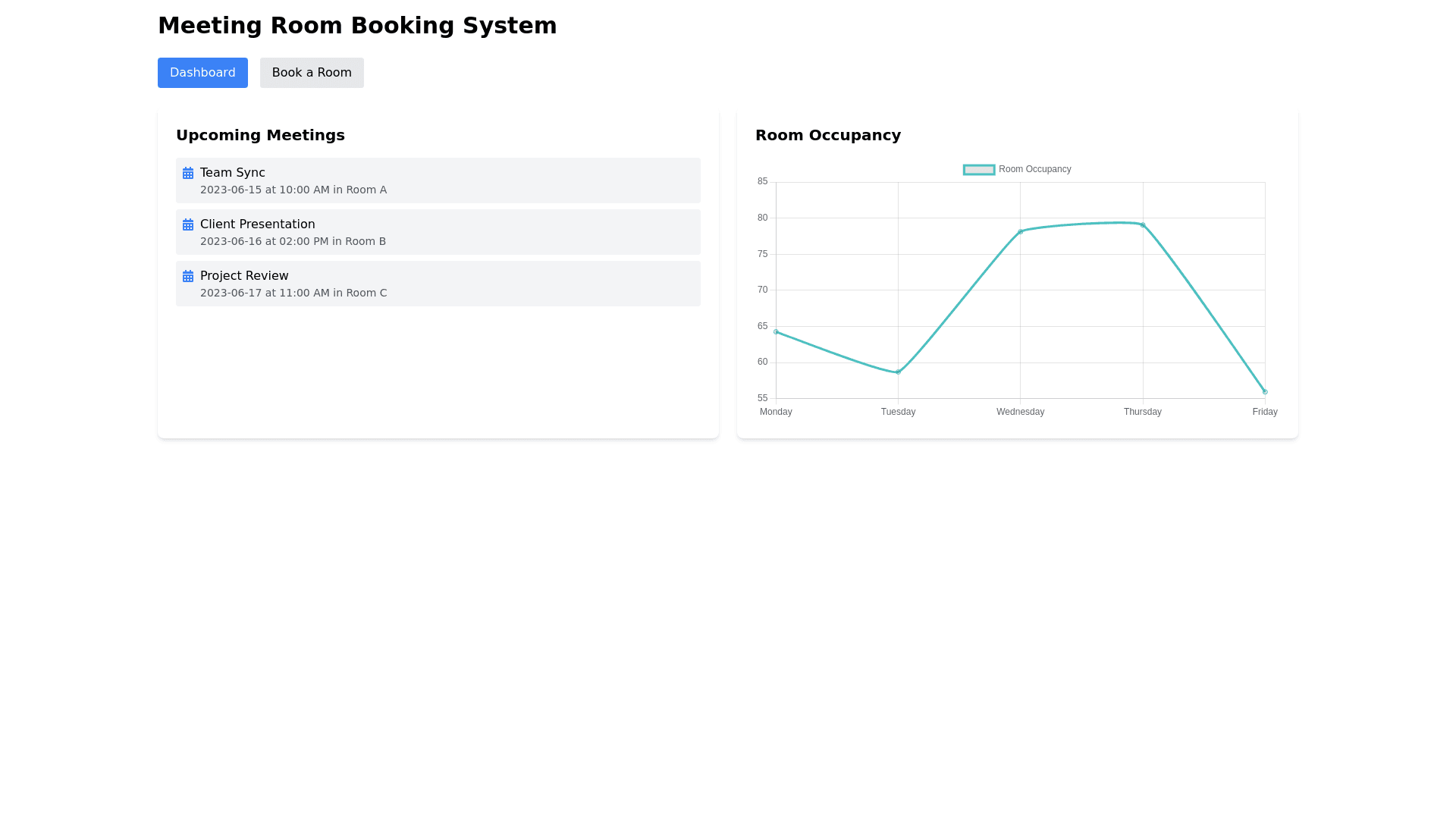The image size is (1456, 819).
Task: Click Client Presentation date and room details
Action: click(293, 242)
